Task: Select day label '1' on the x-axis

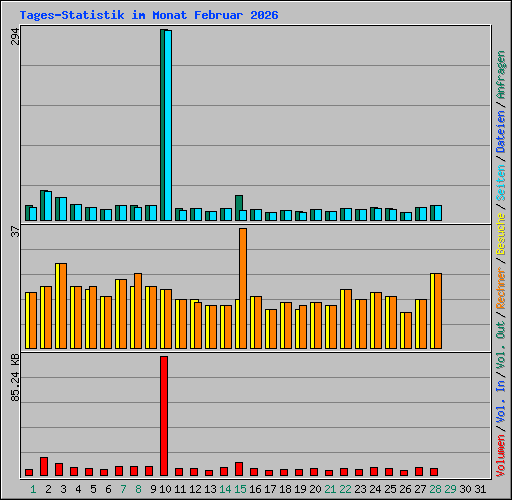Action: (x=33, y=489)
